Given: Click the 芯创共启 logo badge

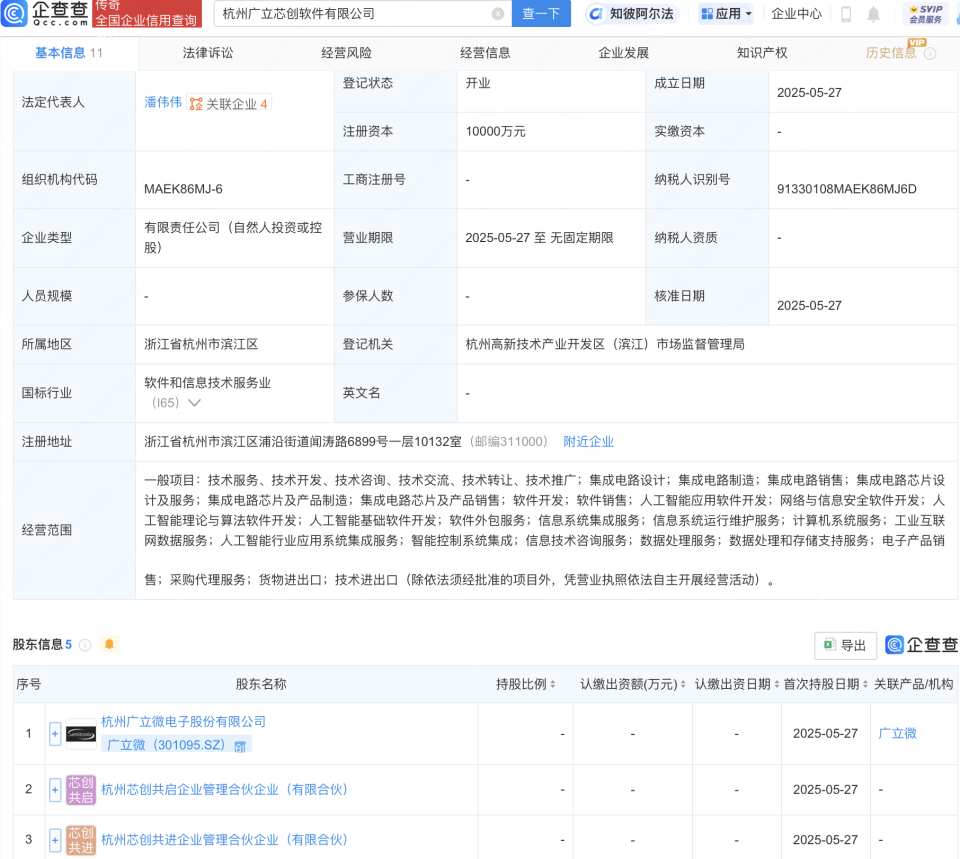Looking at the screenshot, I should pyautogui.click(x=81, y=789).
